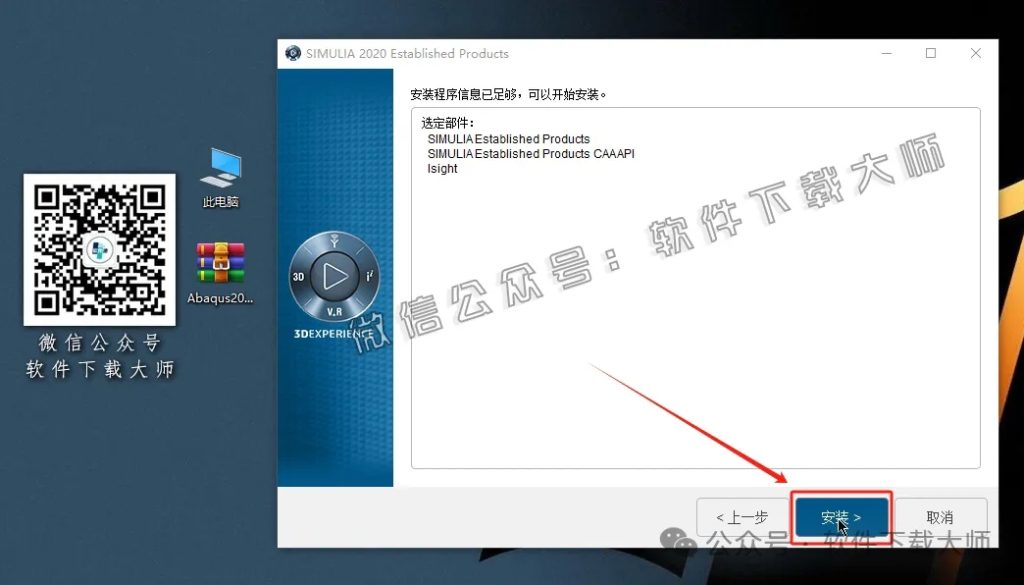Image resolution: width=1024 pixels, height=585 pixels.
Task: Click the 3DEXPERIENCE play button logo
Action: pos(335,273)
